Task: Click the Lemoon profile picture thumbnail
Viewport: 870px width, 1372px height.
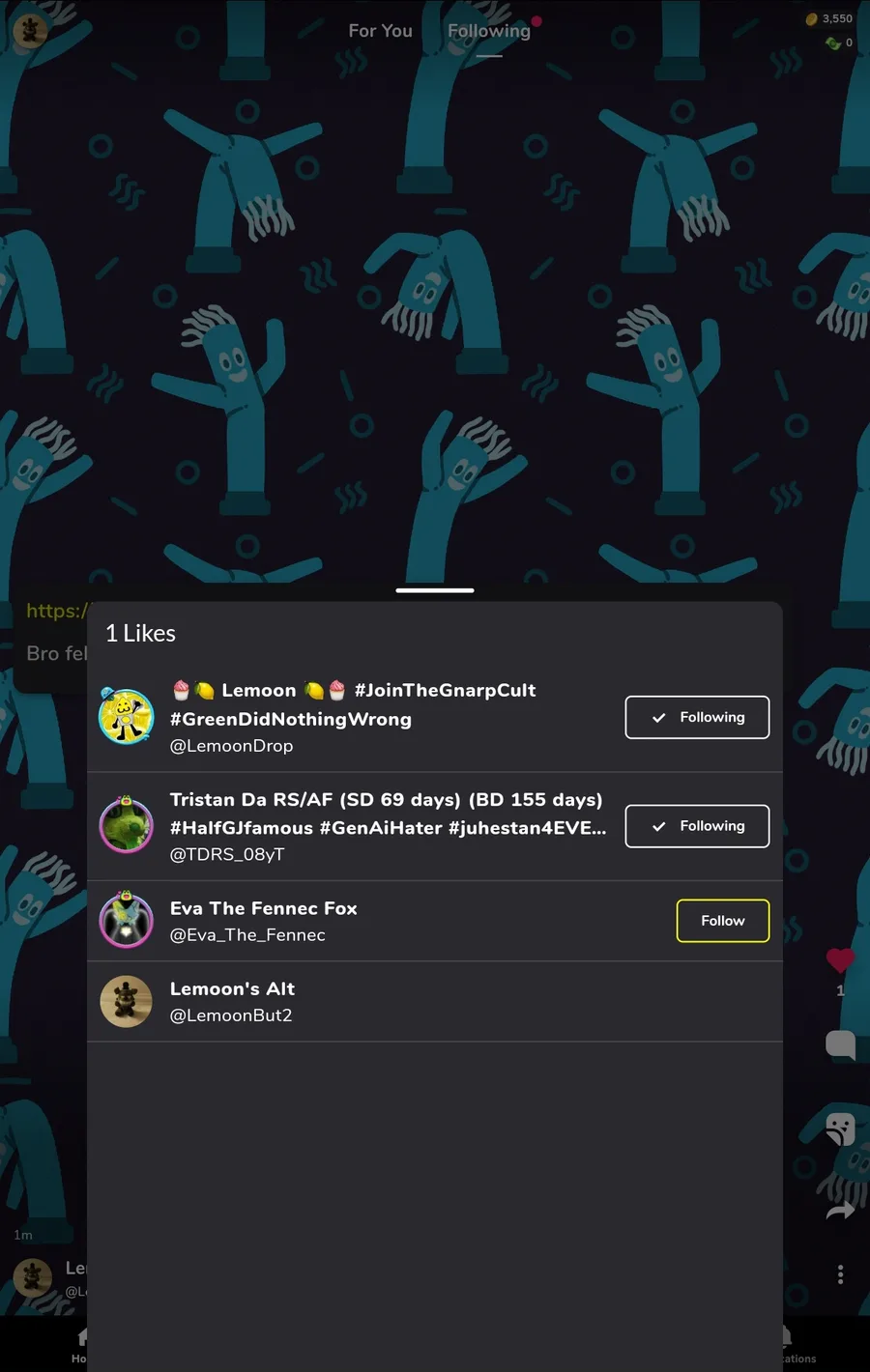Action: pos(127,717)
